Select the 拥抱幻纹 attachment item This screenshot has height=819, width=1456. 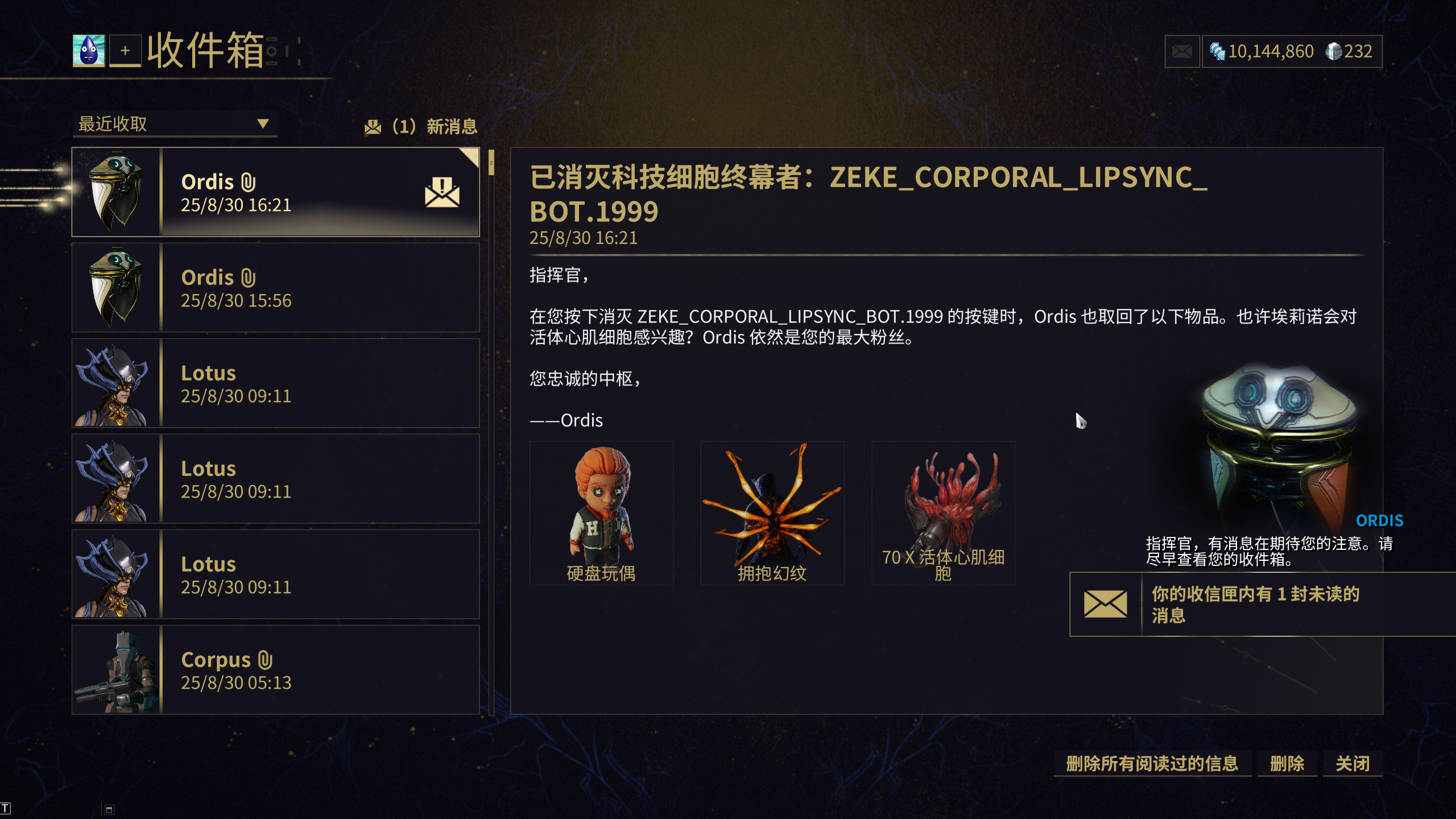point(772,513)
